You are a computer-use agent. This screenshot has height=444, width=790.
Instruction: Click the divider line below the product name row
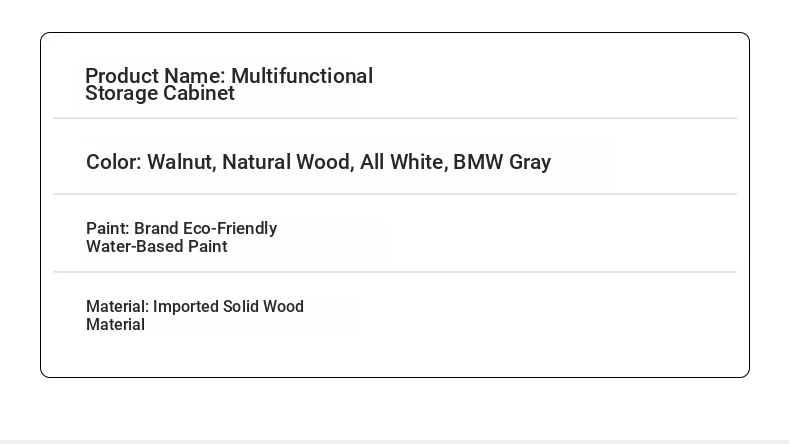coord(395,118)
